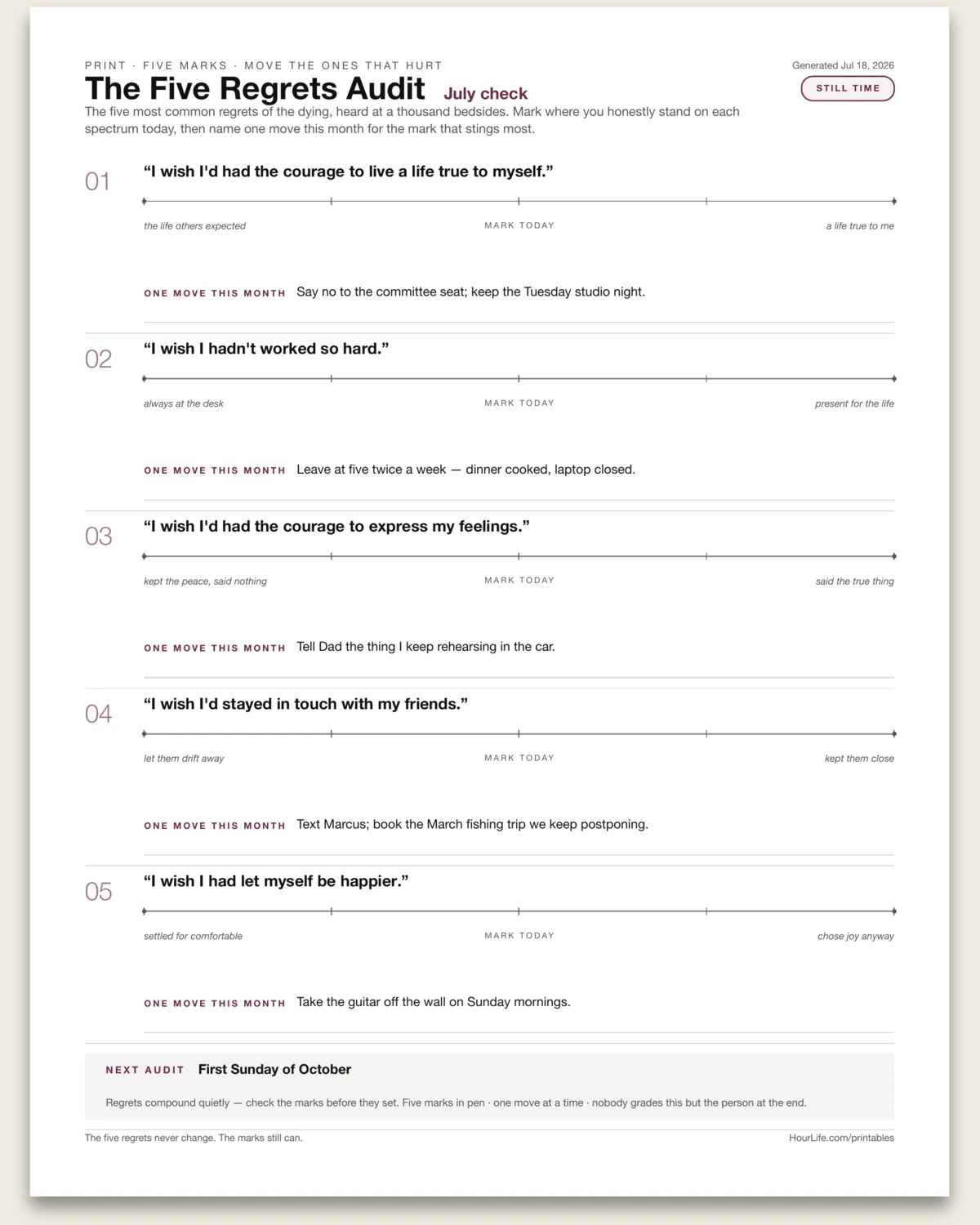The image size is (980, 1225).
Task: Edit the committee seat move text
Action: click(470, 292)
